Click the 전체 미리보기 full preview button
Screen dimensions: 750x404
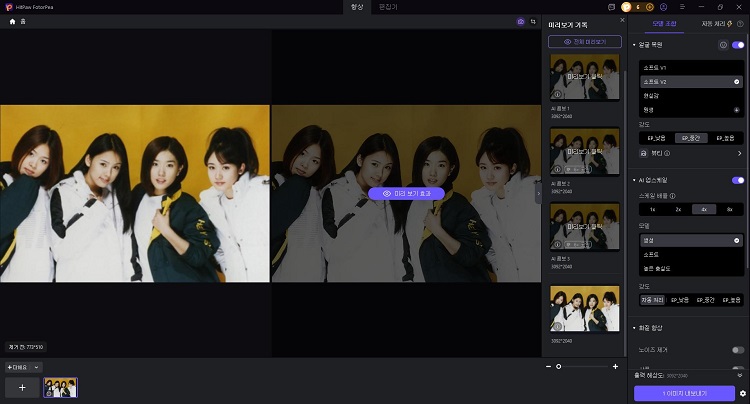click(585, 42)
